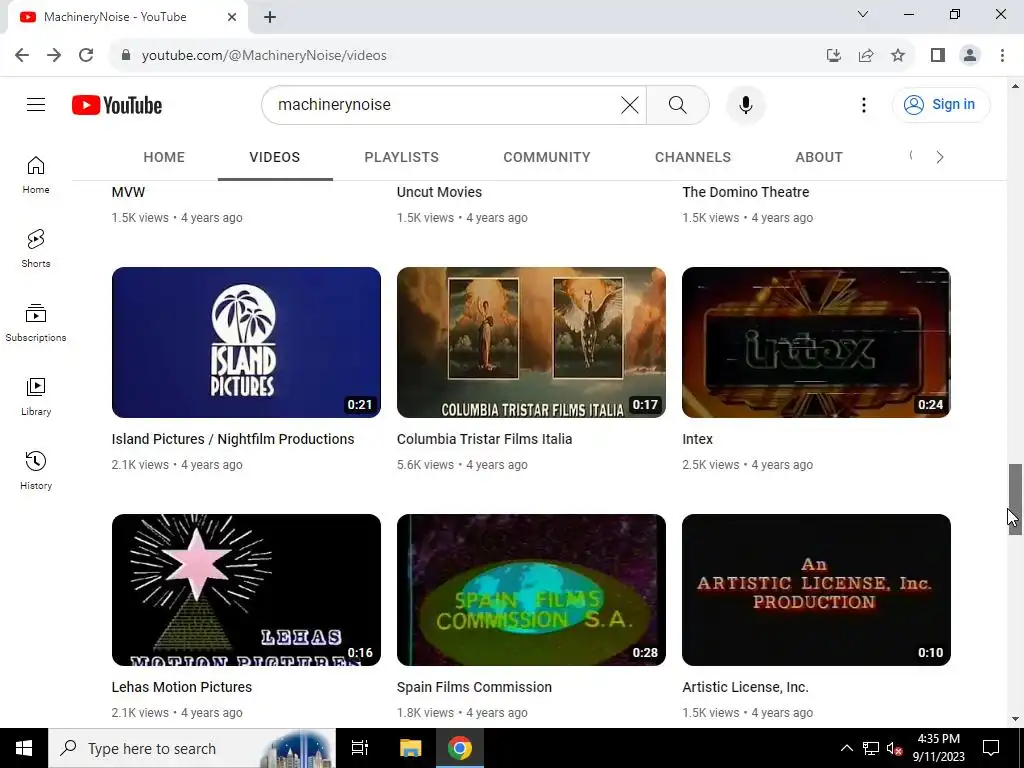Play Lehas Motion Pictures thumbnail
This screenshot has height=768, width=1024.
tap(246, 590)
